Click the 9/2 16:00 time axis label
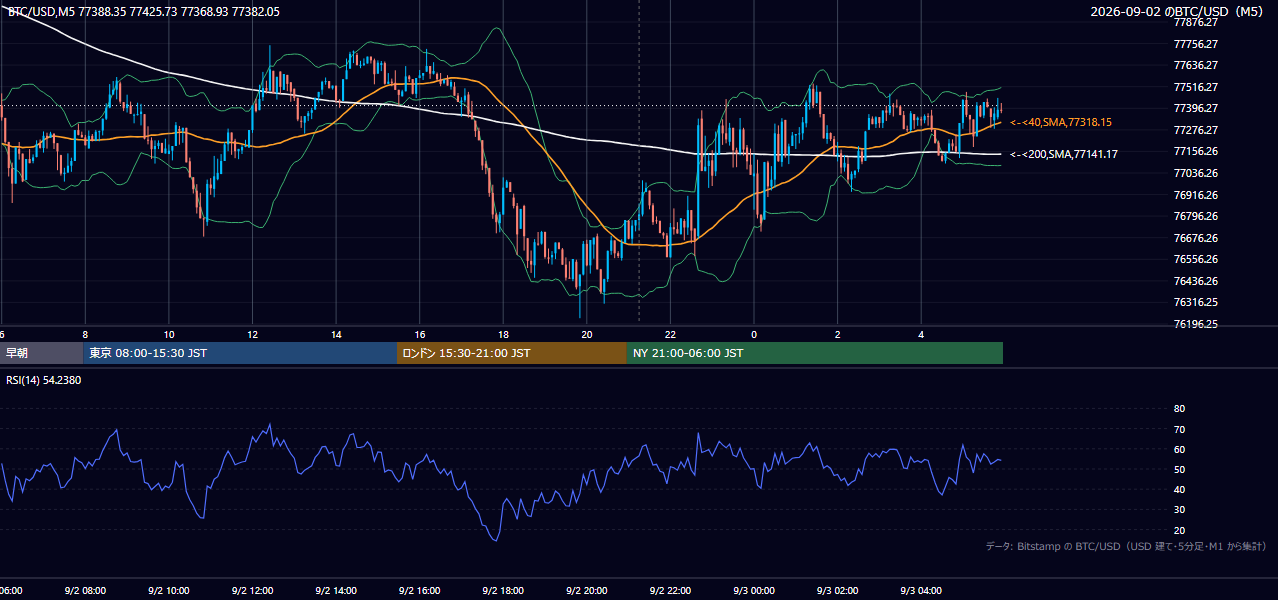The height and width of the screenshot is (600, 1278). tap(420, 591)
